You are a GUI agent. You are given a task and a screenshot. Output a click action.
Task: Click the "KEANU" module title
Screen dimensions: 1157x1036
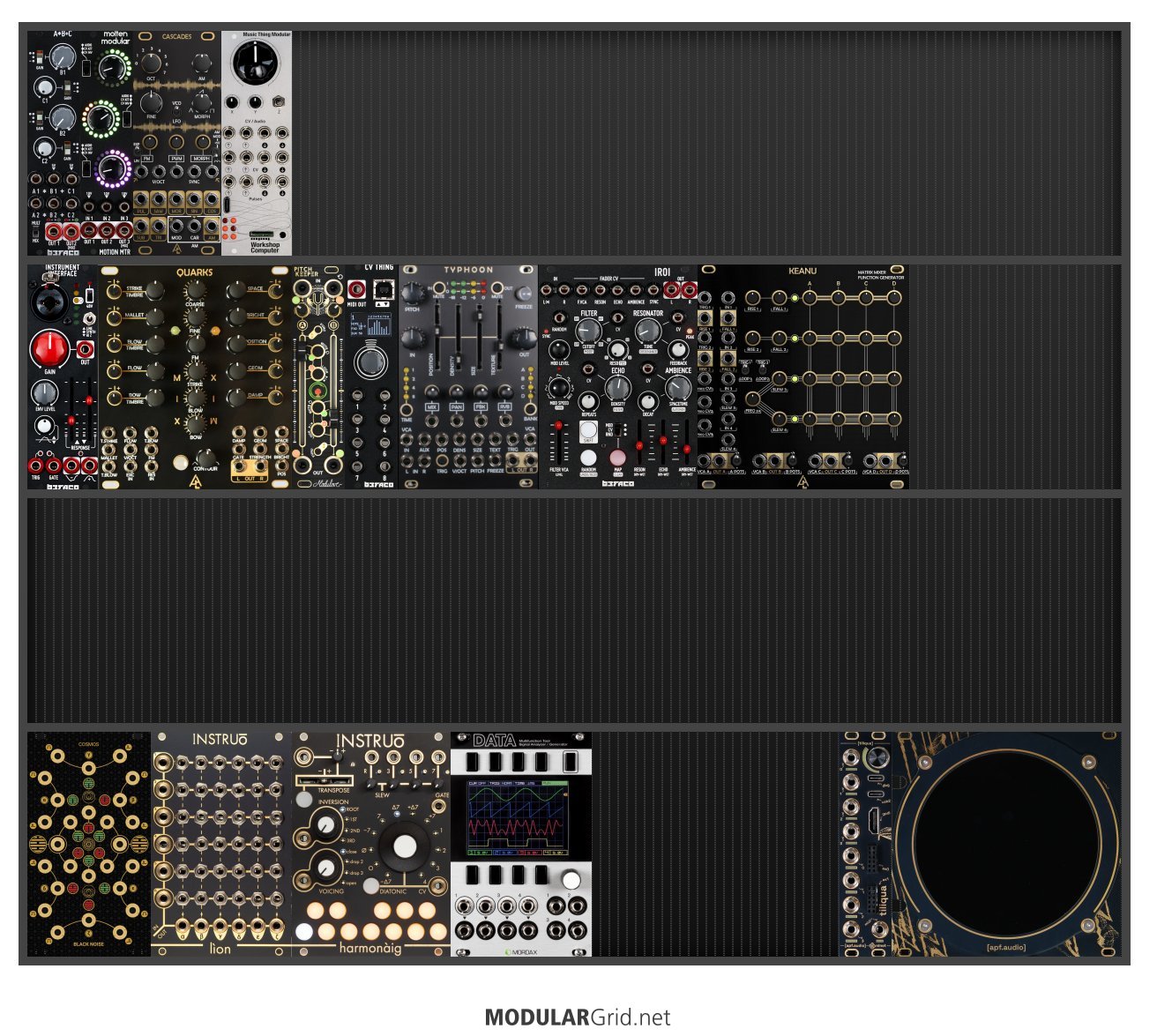tap(802, 271)
